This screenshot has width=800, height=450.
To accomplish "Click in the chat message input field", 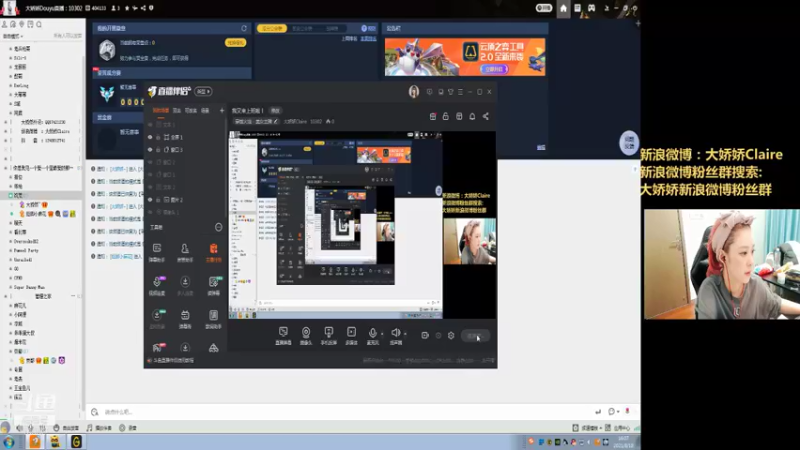I will coord(347,412).
